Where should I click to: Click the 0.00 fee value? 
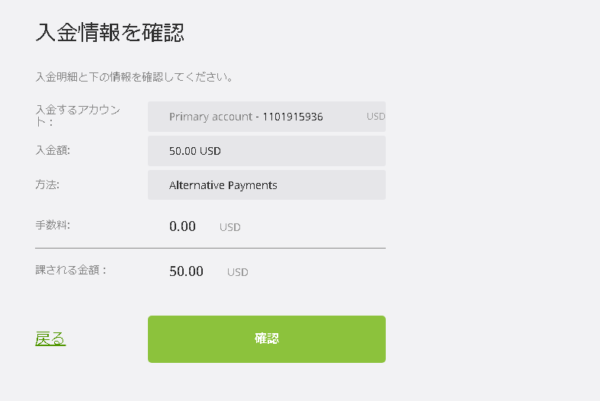point(183,227)
